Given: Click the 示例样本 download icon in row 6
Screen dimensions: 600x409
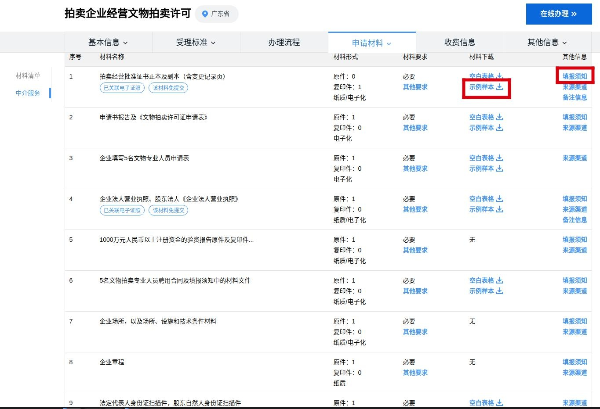Looking at the screenshot, I should point(499,291).
